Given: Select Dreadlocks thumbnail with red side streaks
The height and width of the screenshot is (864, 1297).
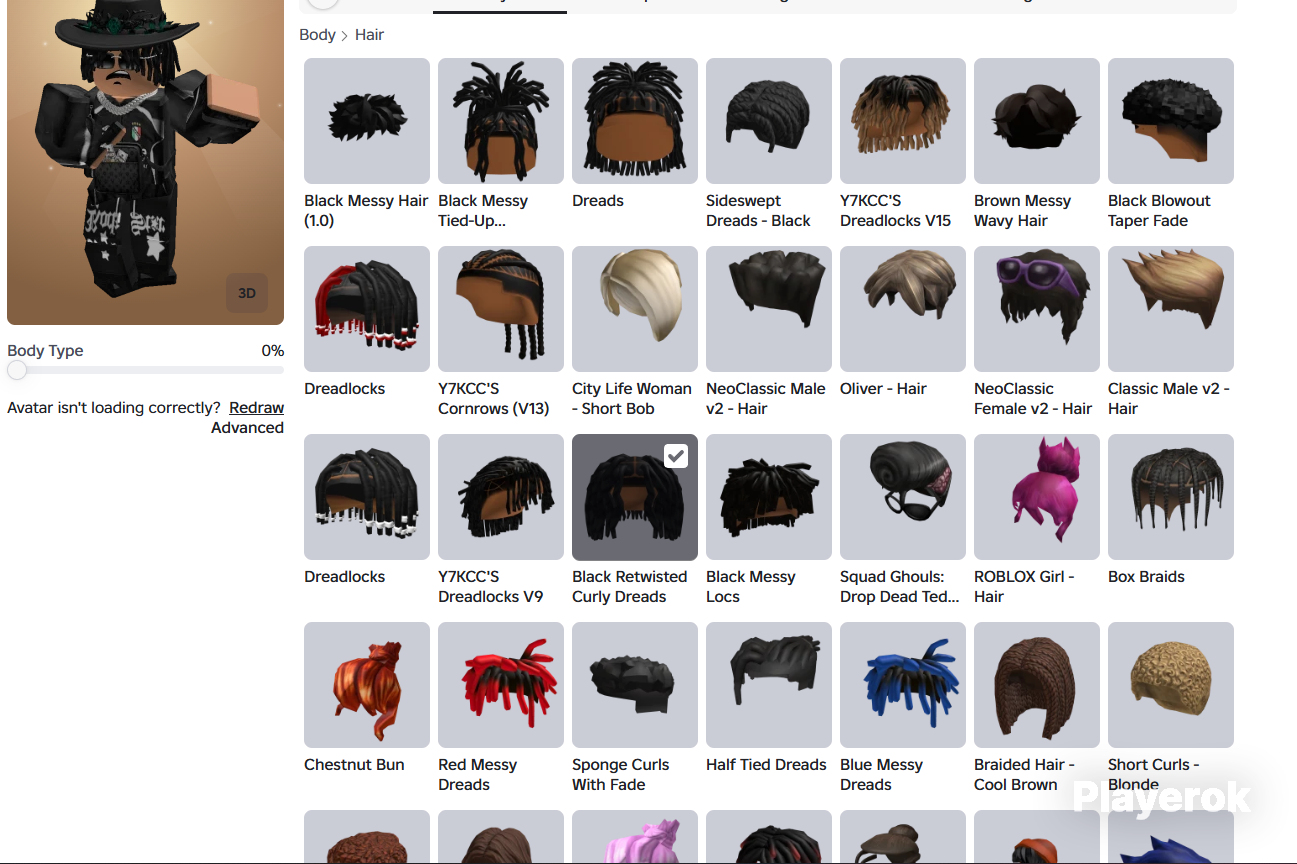Looking at the screenshot, I should [367, 309].
